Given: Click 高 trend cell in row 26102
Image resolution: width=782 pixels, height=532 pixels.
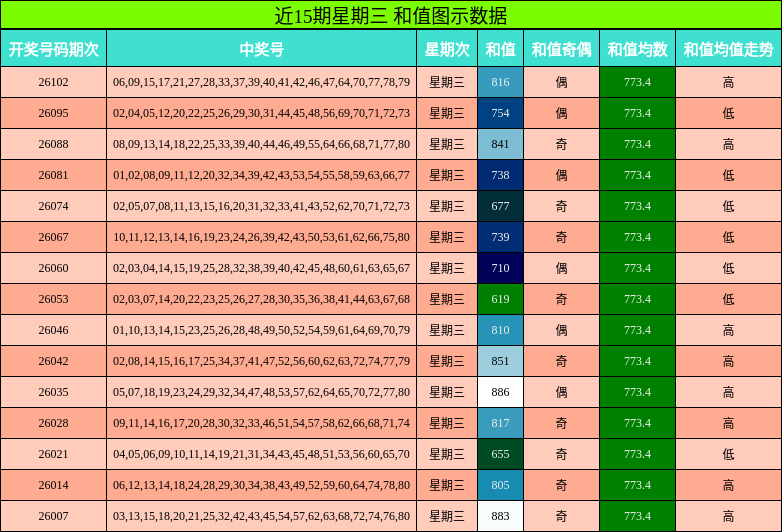Looking at the screenshot, I should [728, 82].
